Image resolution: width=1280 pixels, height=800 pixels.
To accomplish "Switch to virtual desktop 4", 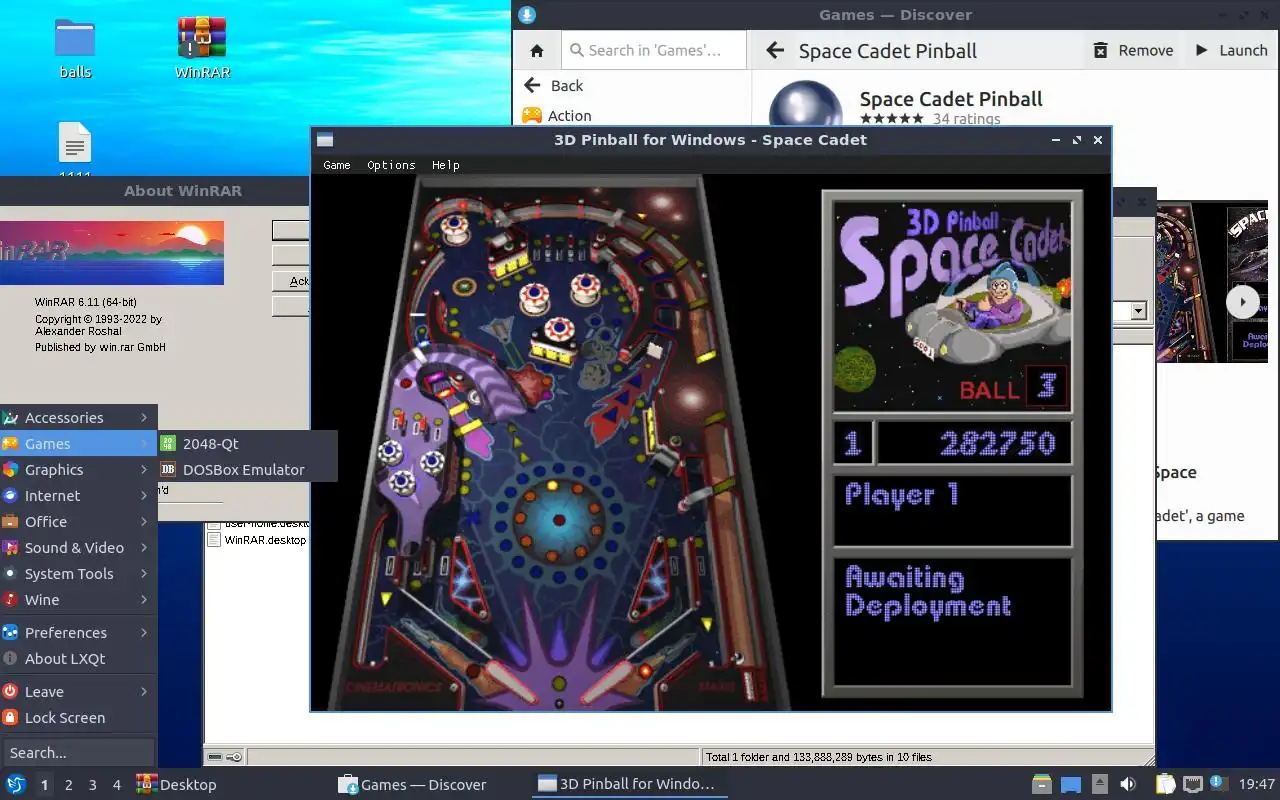I will point(117,785).
